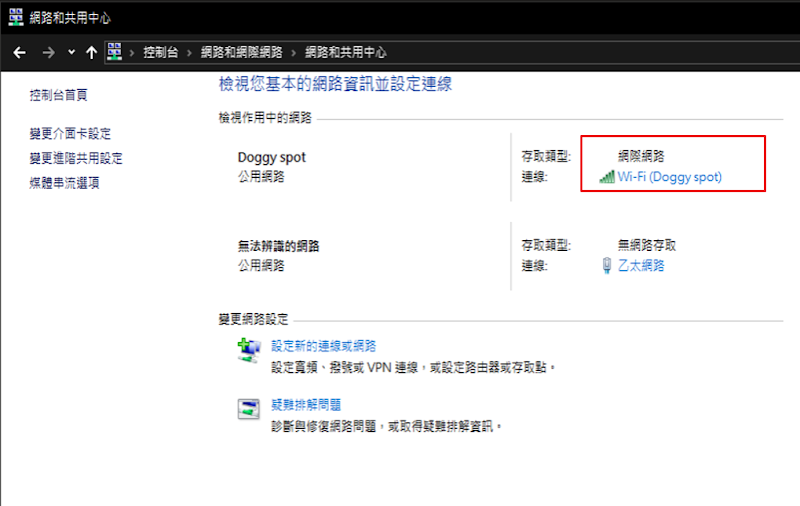
Task: Open 設定新的連線或網路 link
Action: coord(323,346)
